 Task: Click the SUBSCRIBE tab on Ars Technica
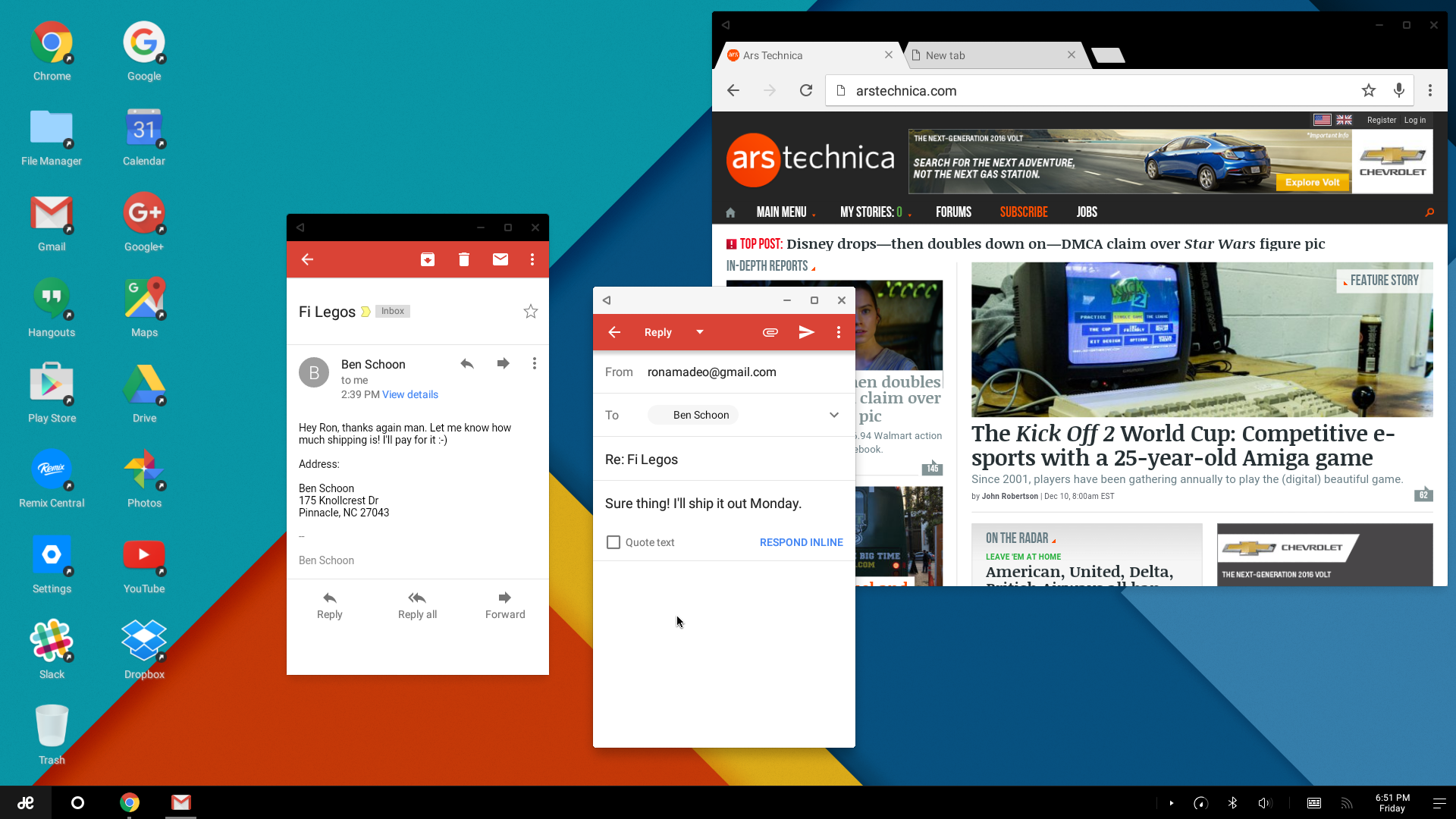click(x=1024, y=212)
